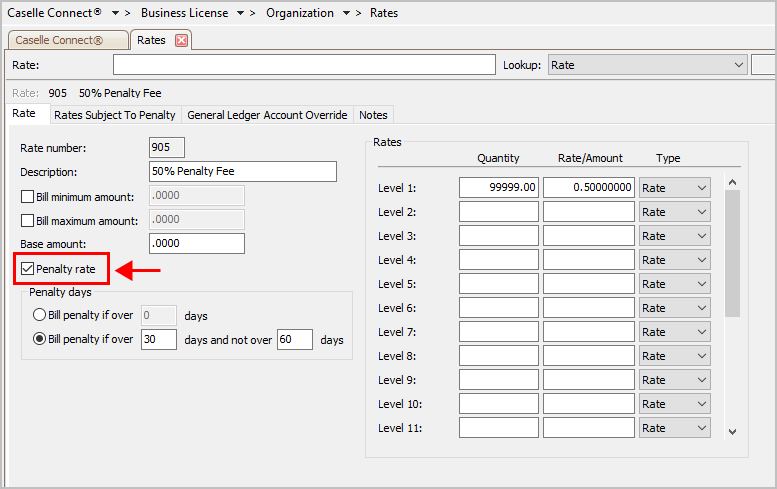Click the Rates list scrollbar thumb
Viewport: 777px width, 489px height.
tap(732, 254)
